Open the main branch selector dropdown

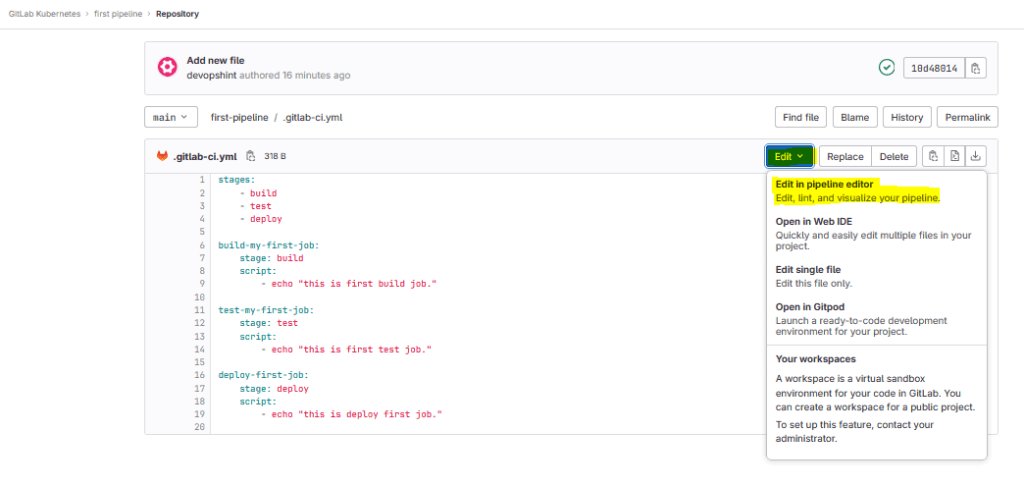[x=171, y=117]
